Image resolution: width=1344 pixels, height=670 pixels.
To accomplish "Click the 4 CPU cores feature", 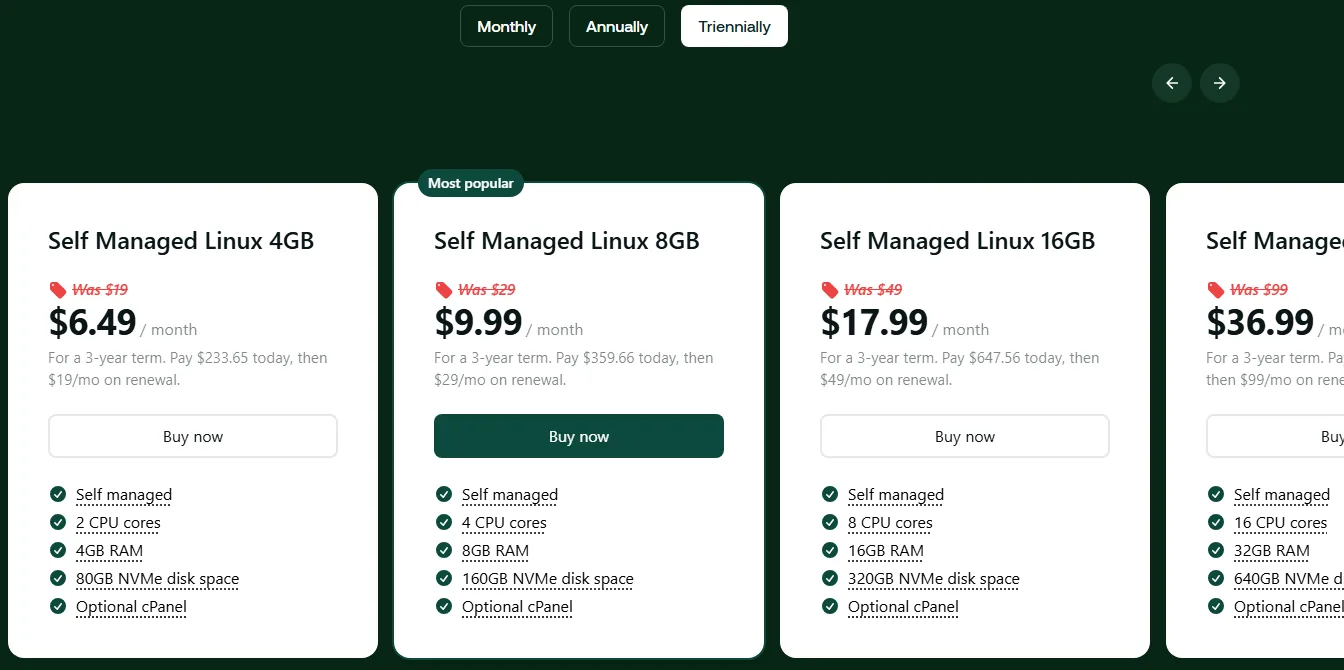I will click(x=504, y=523).
